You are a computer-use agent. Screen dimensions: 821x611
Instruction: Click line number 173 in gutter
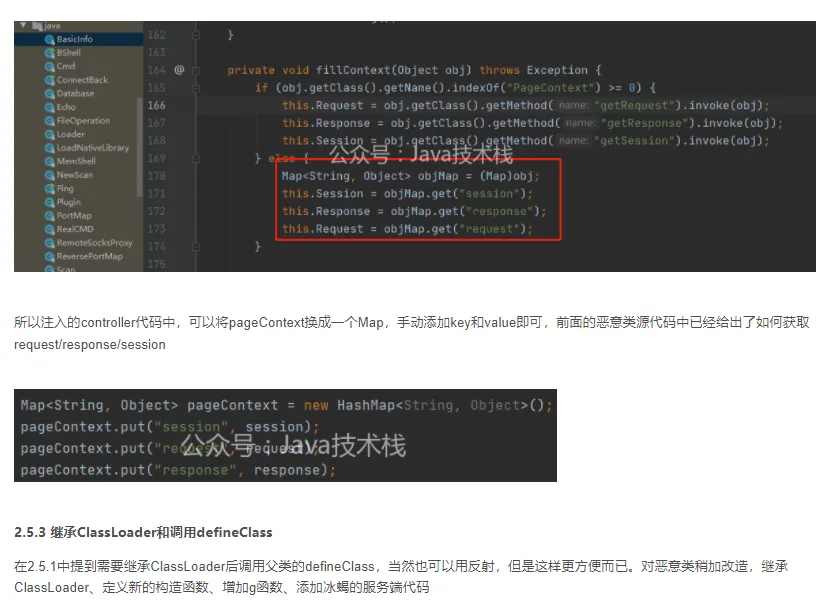point(157,229)
